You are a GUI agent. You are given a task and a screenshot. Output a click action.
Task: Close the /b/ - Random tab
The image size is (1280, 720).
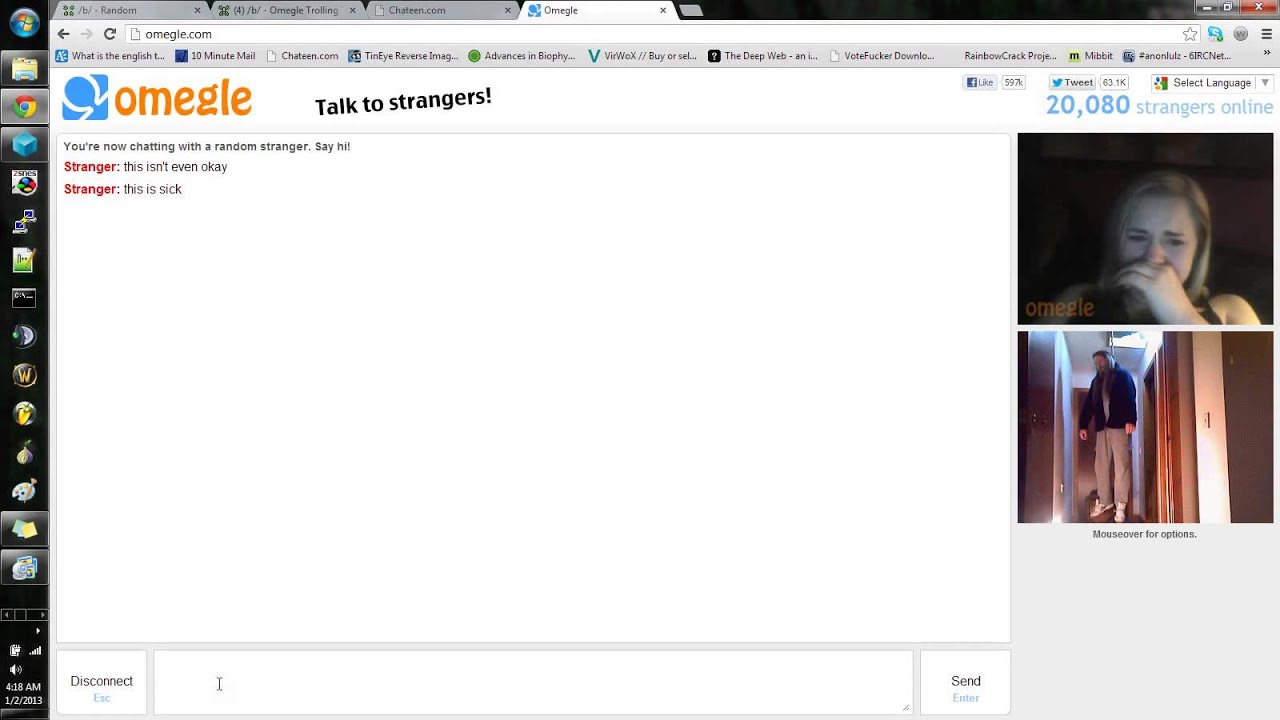tap(197, 10)
